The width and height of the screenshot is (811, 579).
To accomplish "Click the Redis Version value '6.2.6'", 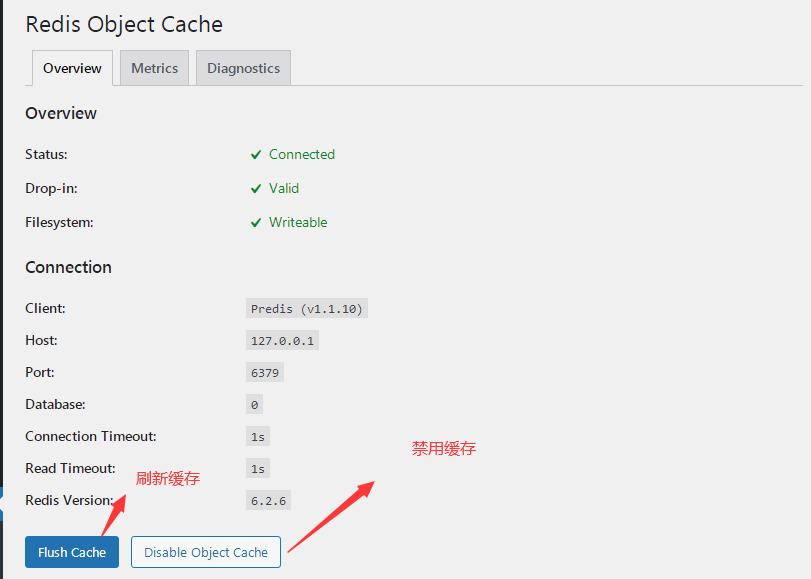I will 268,500.
